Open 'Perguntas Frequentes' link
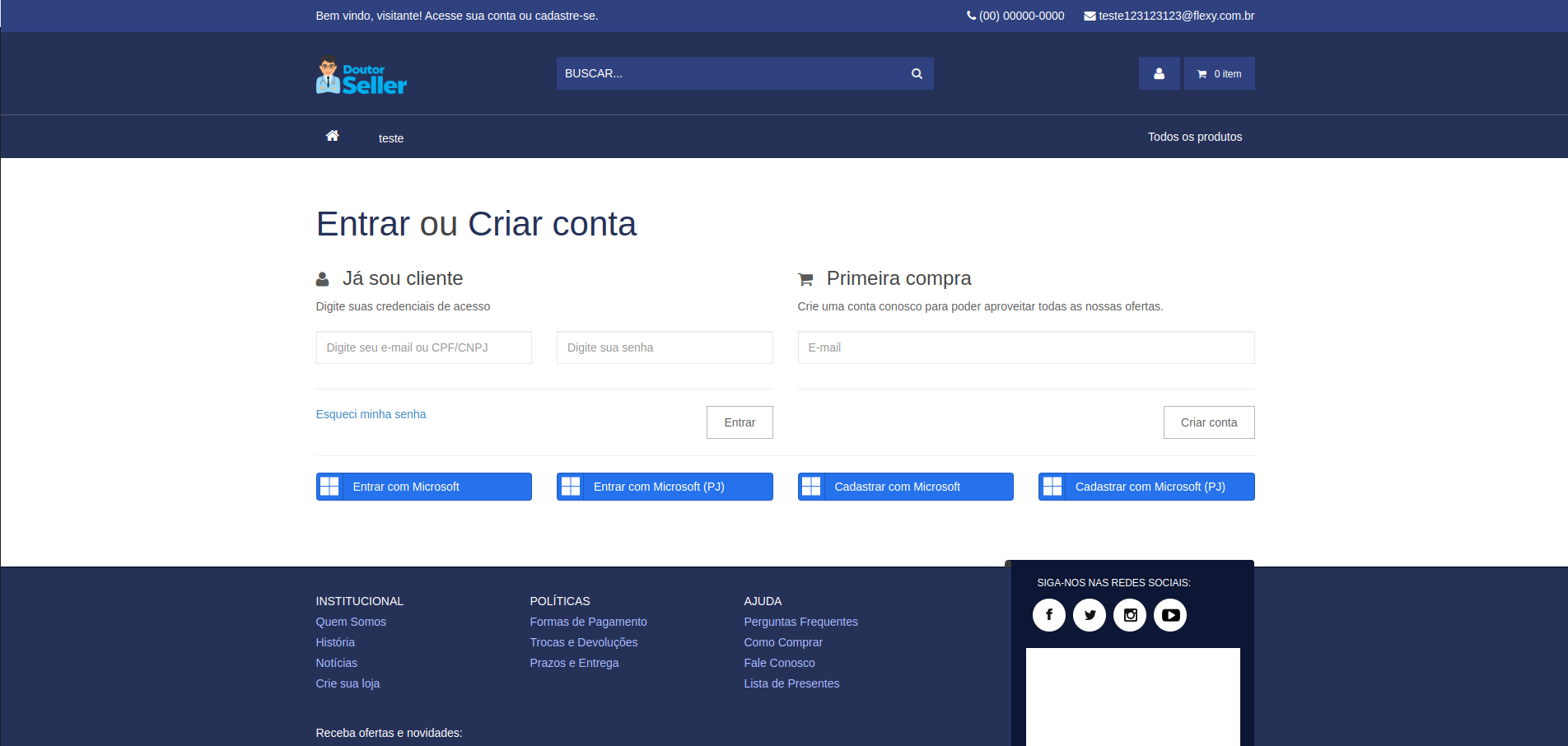 pyautogui.click(x=801, y=622)
